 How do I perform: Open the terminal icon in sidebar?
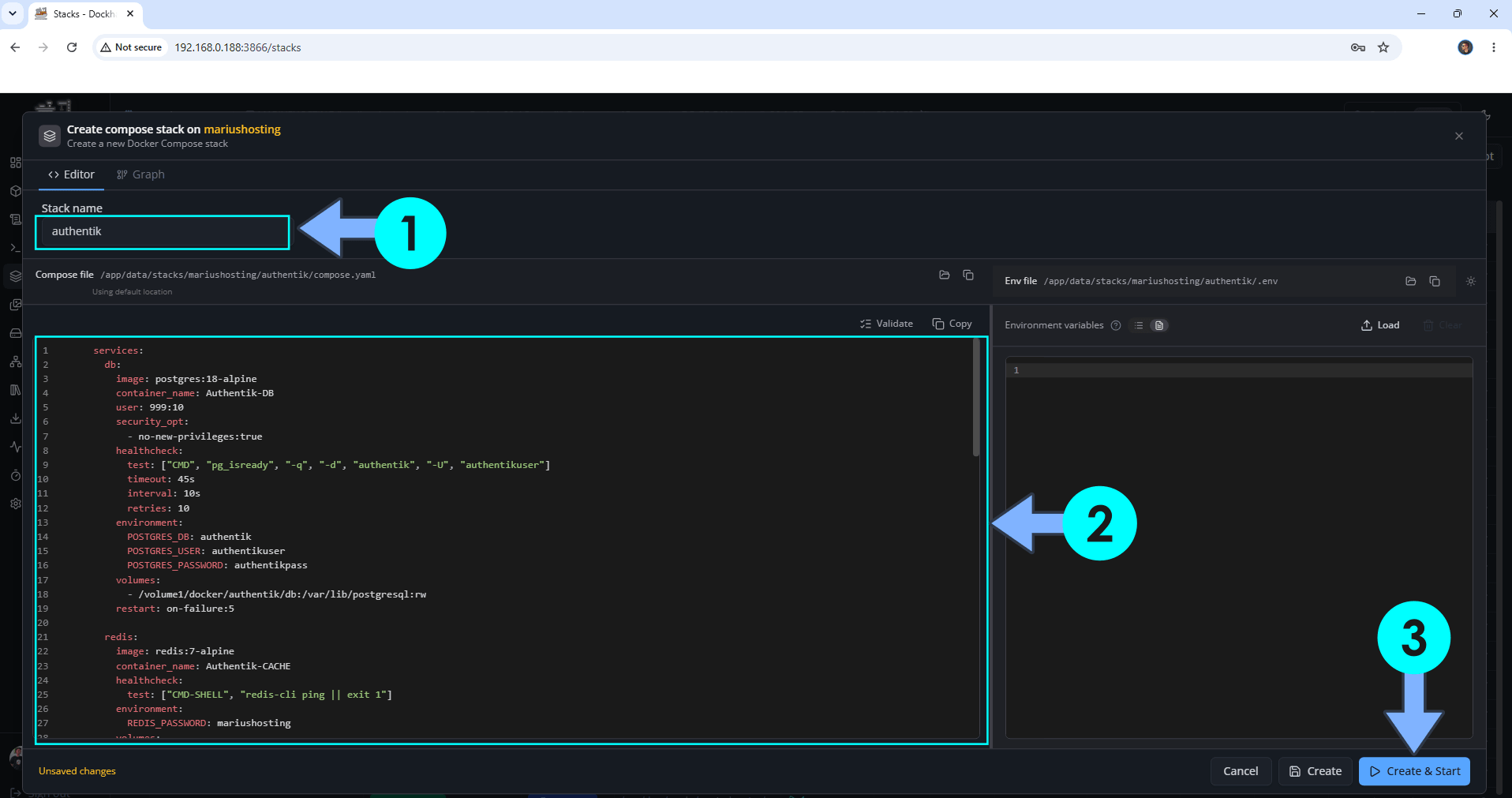tap(15, 248)
